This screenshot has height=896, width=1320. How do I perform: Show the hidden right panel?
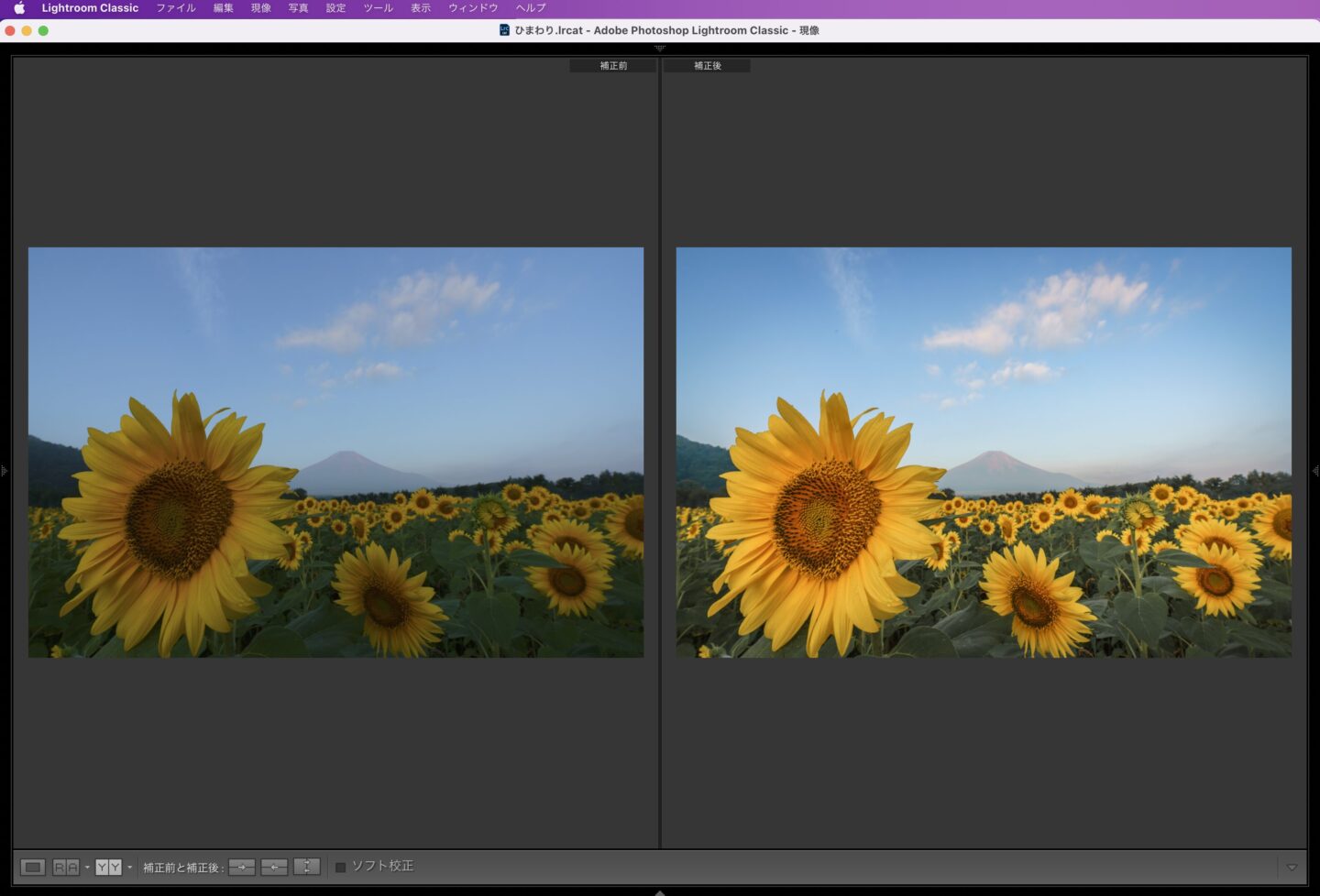pos(1315,471)
